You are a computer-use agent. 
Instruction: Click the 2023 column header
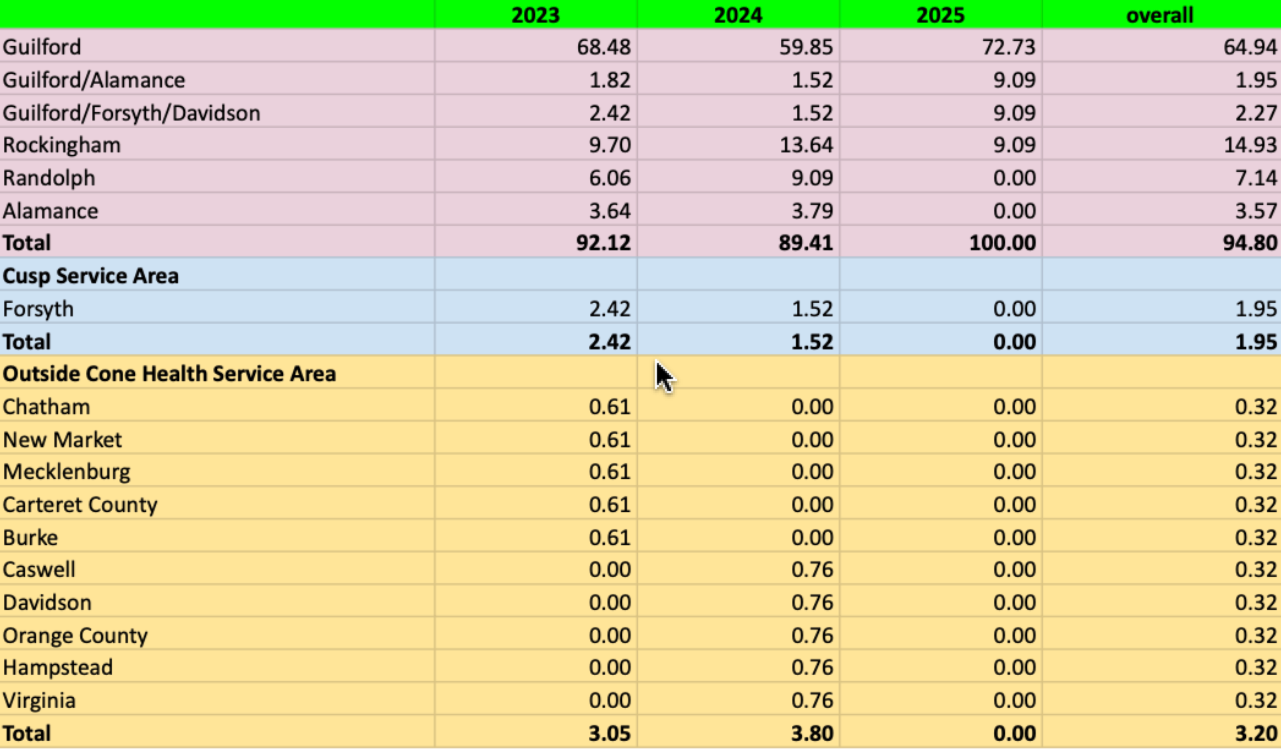click(x=535, y=15)
